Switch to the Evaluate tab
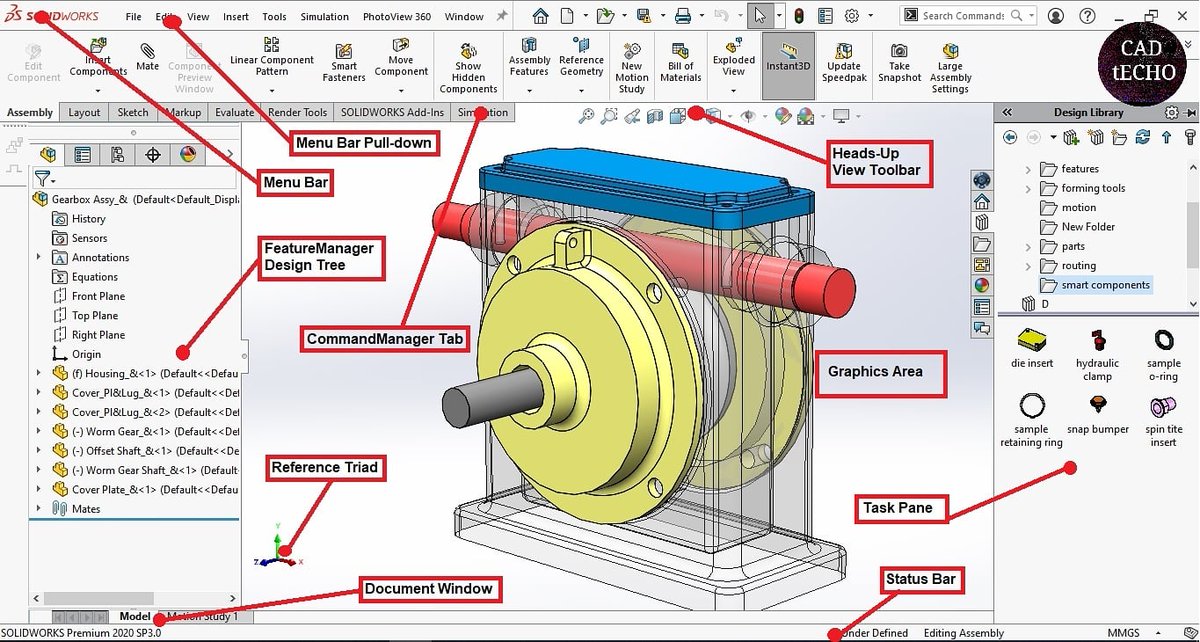 [235, 113]
